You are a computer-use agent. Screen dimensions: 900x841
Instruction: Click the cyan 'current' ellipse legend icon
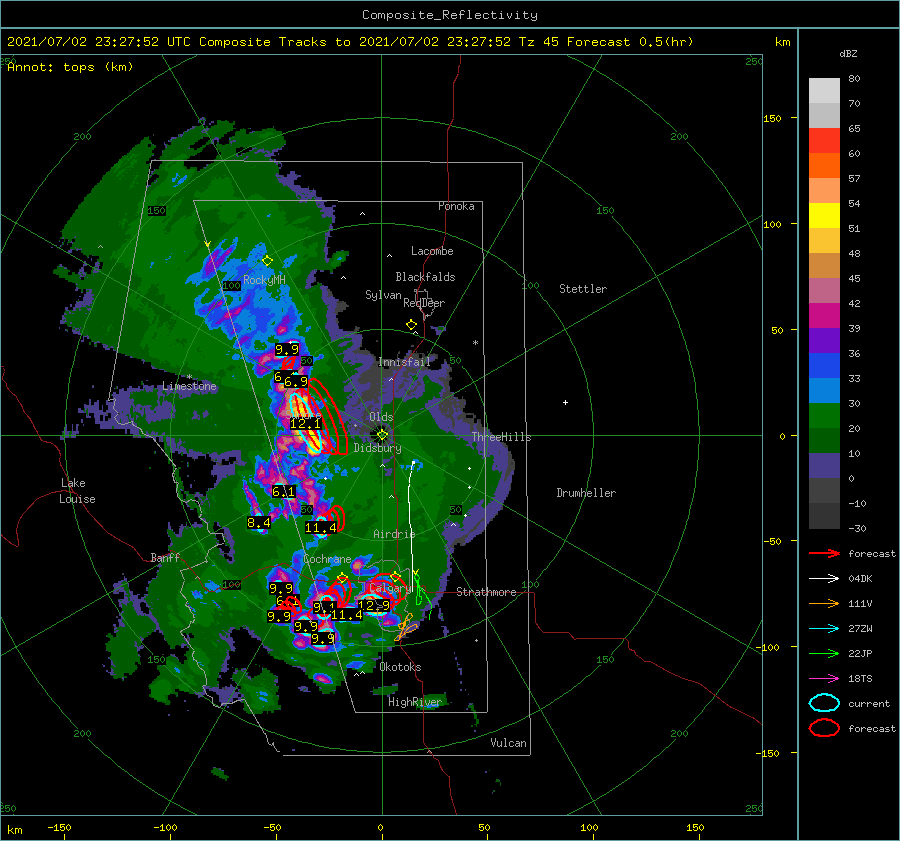click(824, 703)
